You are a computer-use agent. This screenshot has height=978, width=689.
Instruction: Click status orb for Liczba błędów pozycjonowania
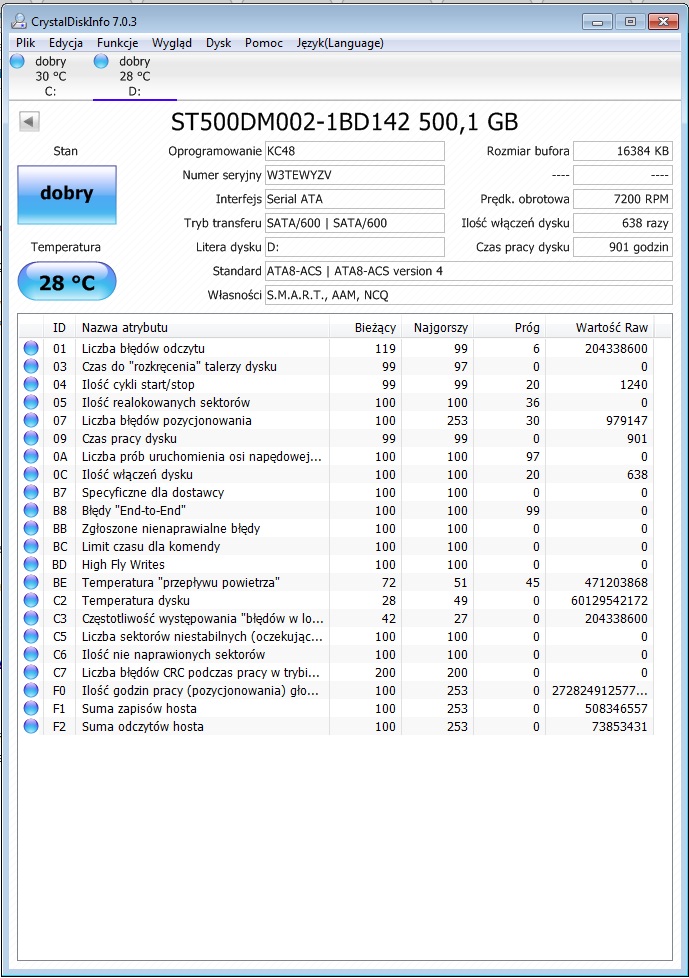click(31, 420)
